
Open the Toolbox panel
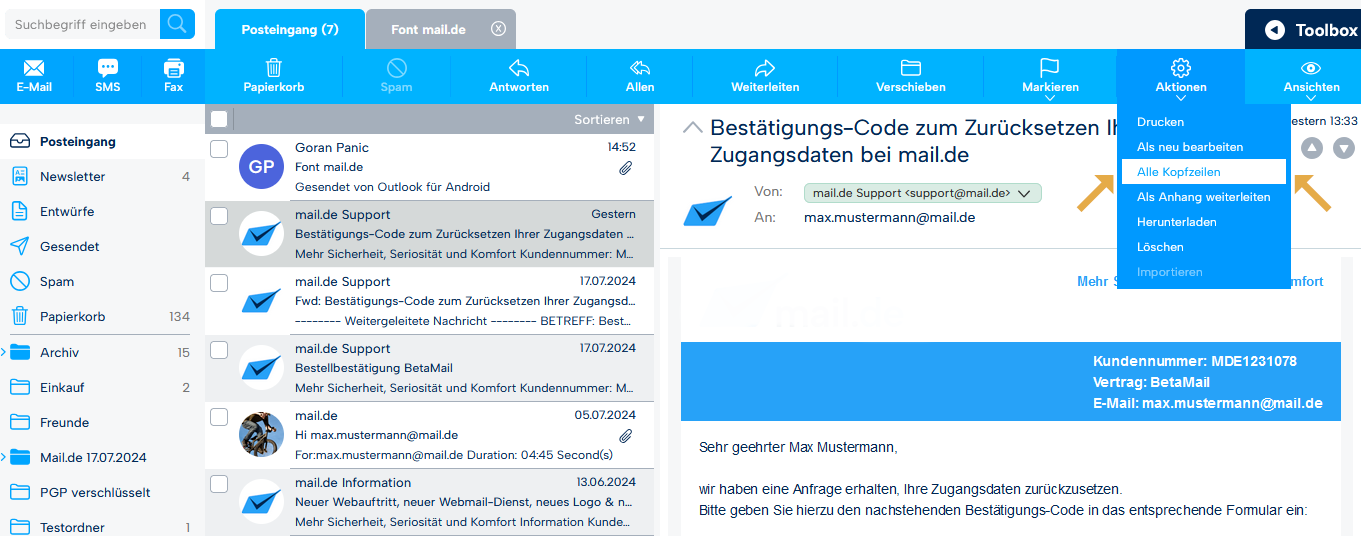point(1303,30)
